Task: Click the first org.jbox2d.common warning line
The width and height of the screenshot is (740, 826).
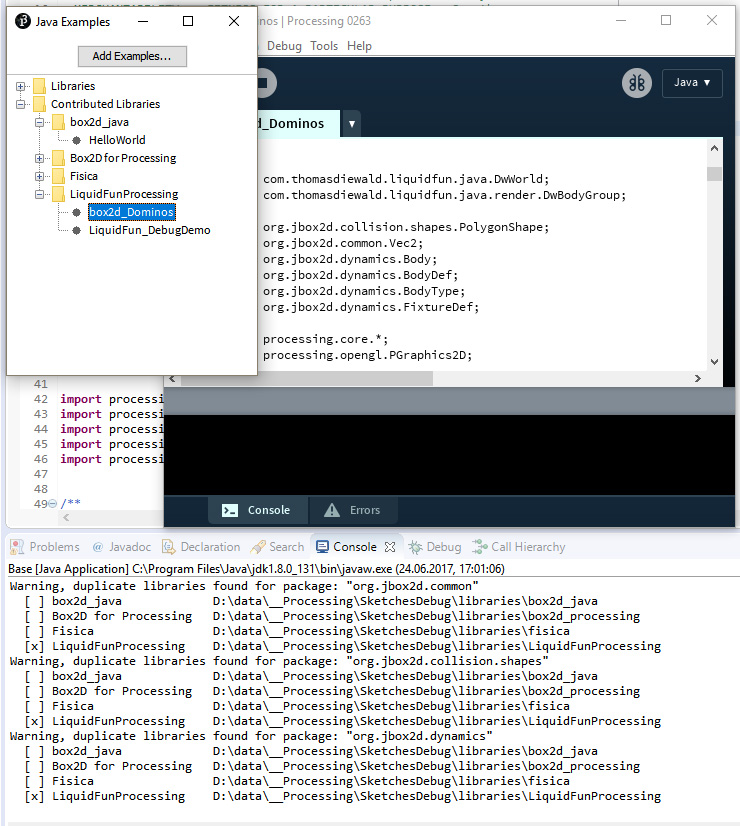Action: coord(244,586)
